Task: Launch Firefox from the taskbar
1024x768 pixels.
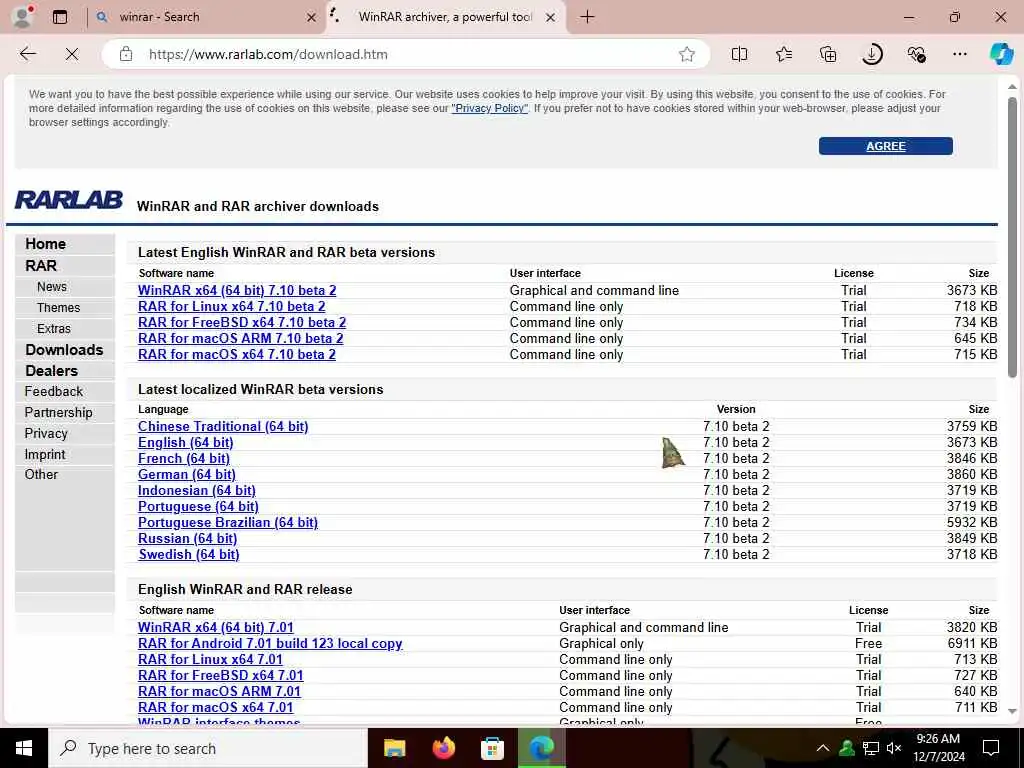Action: (443, 748)
